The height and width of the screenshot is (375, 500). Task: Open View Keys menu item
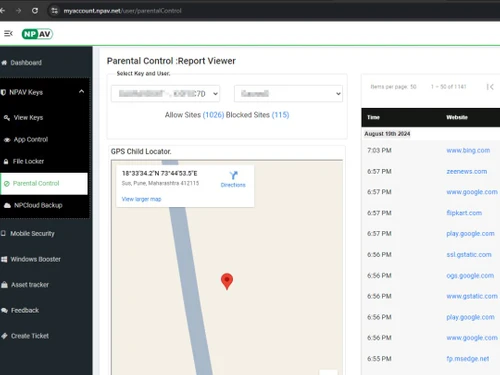point(28,118)
